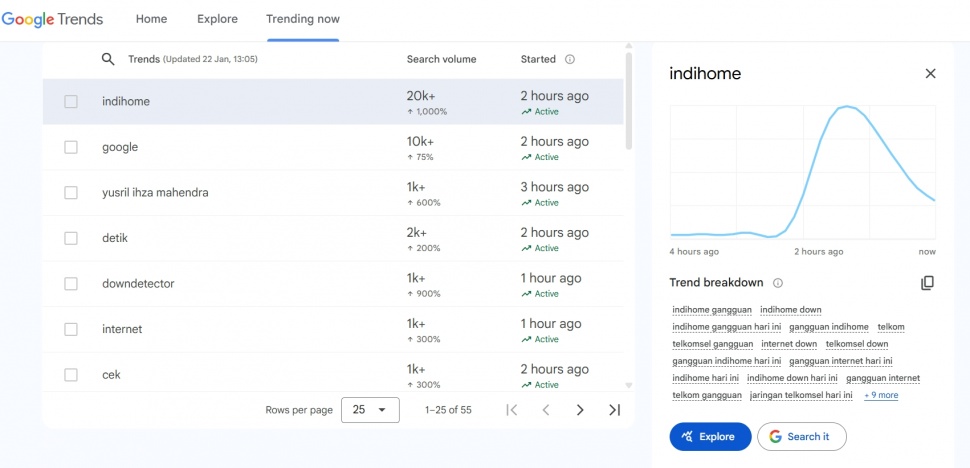Copy the trend breakdown terms
Viewport: 970px width, 468px height.
927,283
